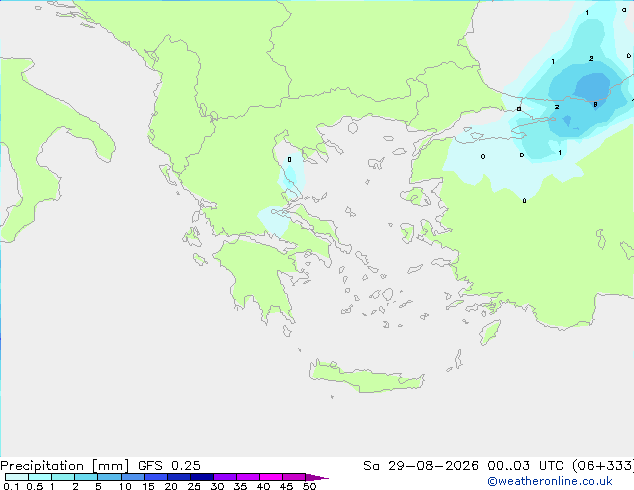Select the 15 mm legend color swatch
The width and height of the screenshot is (634, 490).
(x=155, y=477)
